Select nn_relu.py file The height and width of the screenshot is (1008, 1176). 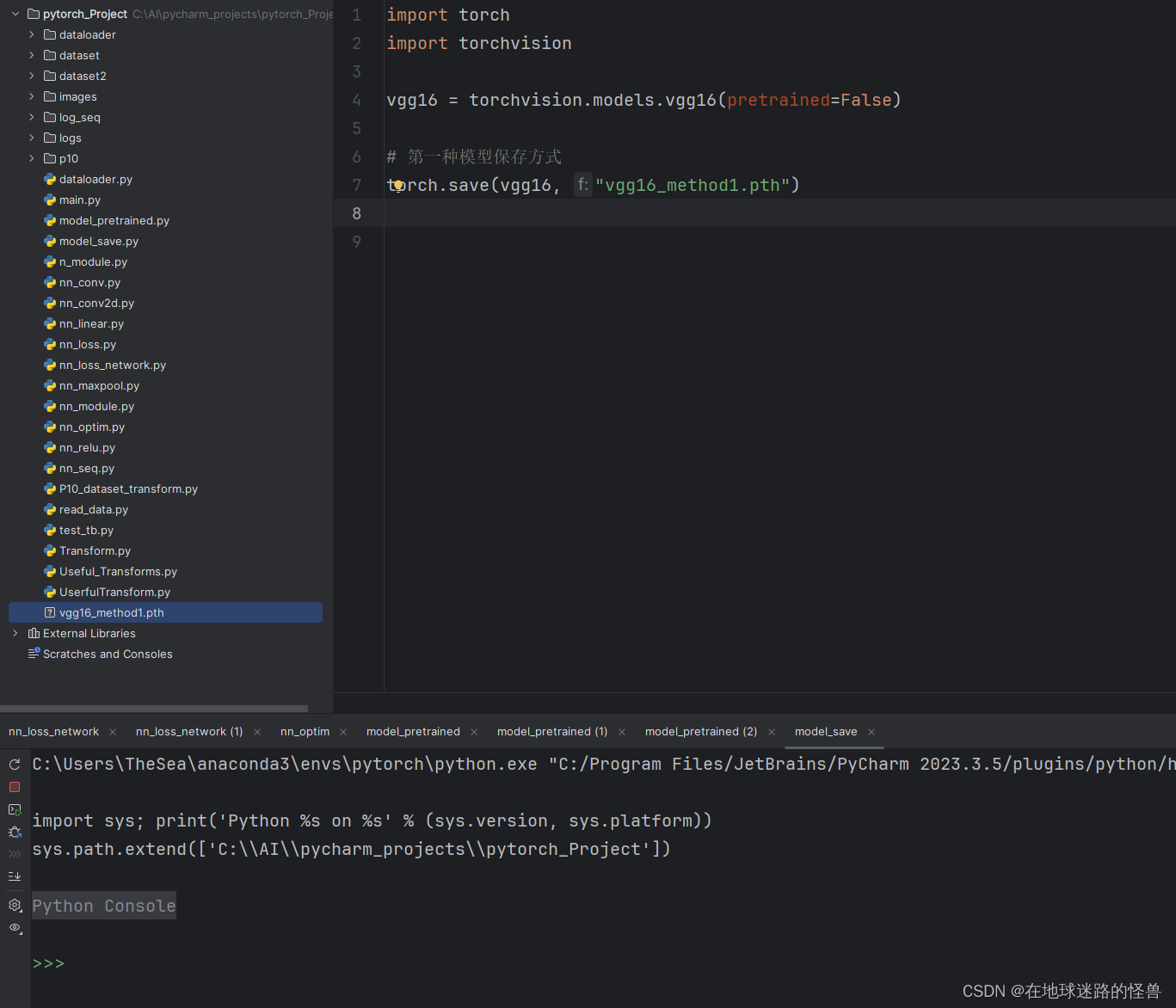coord(87,447)
